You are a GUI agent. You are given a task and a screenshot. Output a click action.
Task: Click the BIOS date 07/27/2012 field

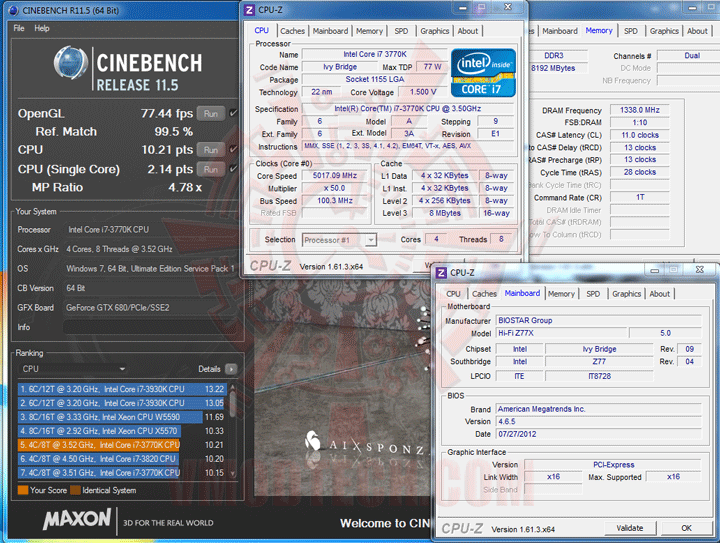pos(599,434)
